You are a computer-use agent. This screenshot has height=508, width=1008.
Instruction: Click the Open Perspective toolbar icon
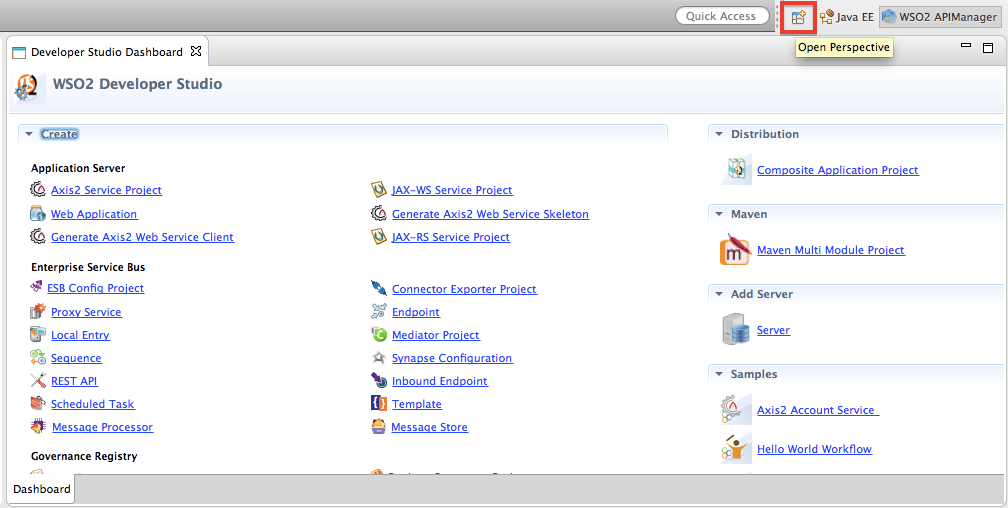click(x=798, y=17)
